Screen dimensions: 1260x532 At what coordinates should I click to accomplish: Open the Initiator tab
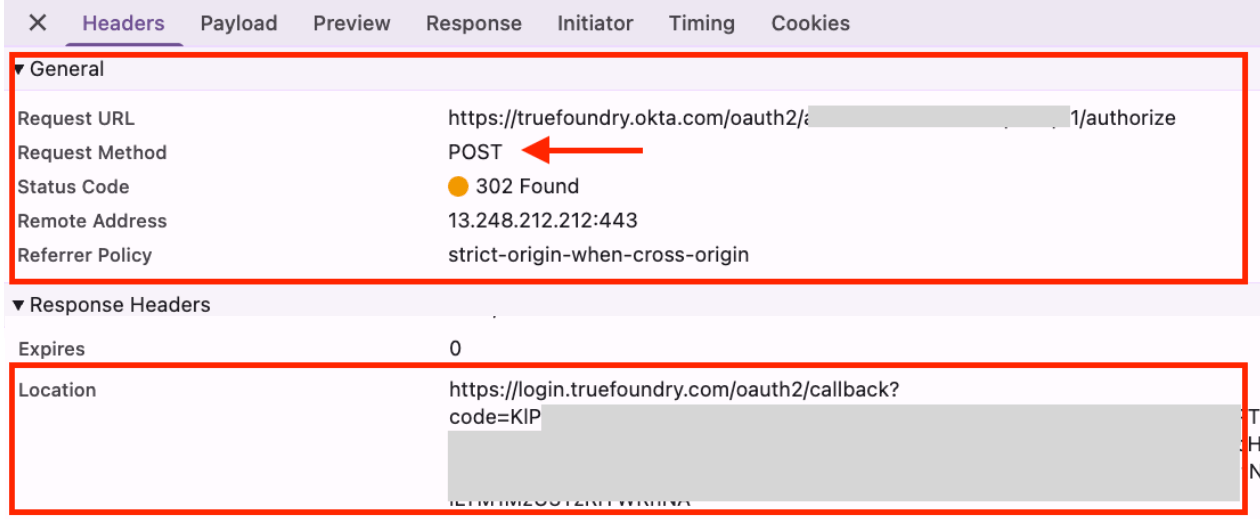click(595, 23)
